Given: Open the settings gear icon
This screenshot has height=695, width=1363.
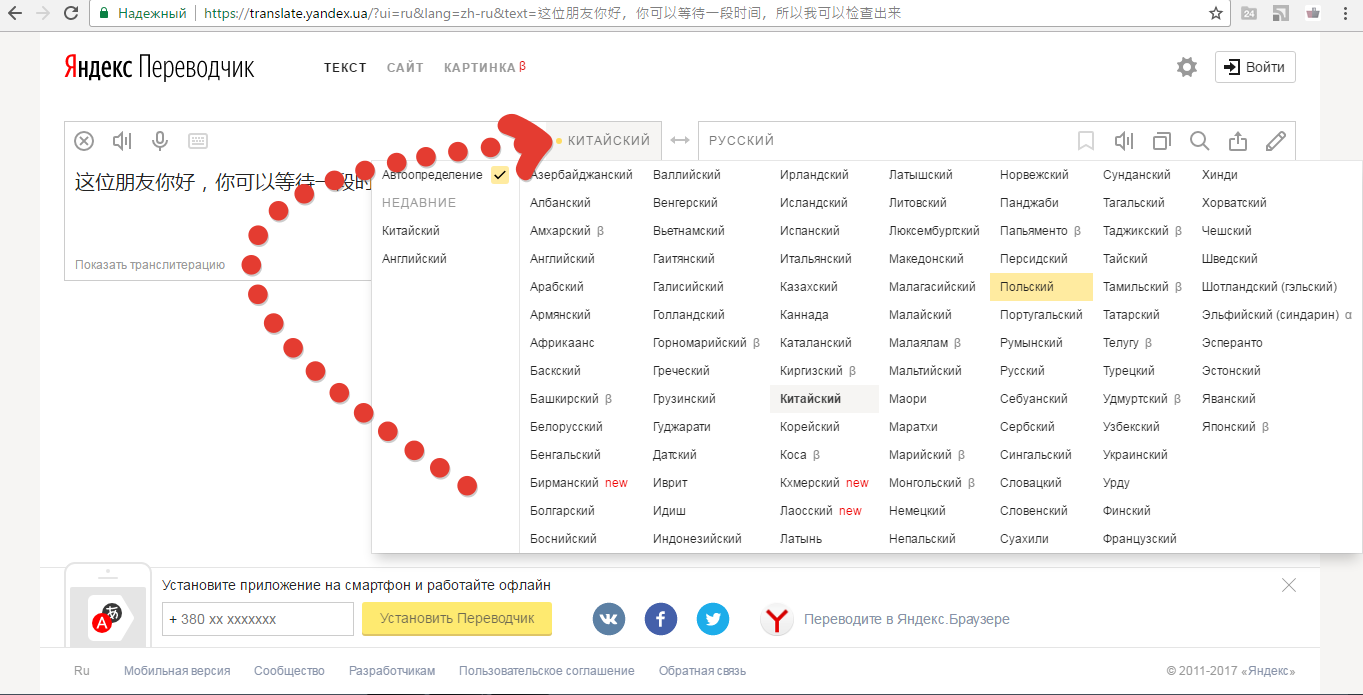Looking at the screenshot, I should pyautogui.click(x=1187, y=67).
